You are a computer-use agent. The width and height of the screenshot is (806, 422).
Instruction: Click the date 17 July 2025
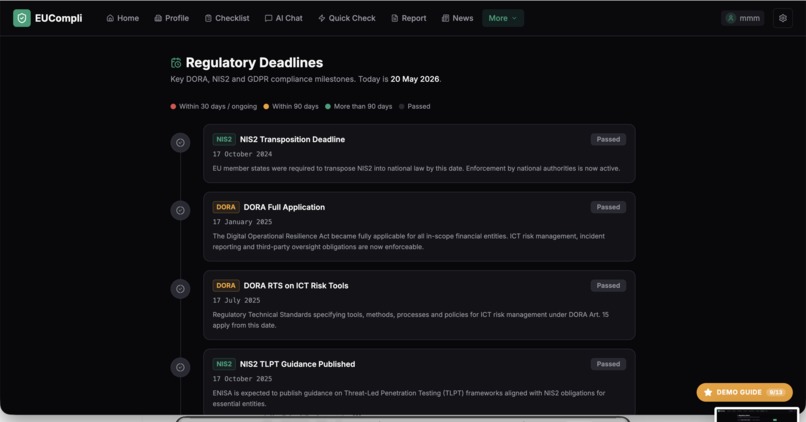point(236,300)
